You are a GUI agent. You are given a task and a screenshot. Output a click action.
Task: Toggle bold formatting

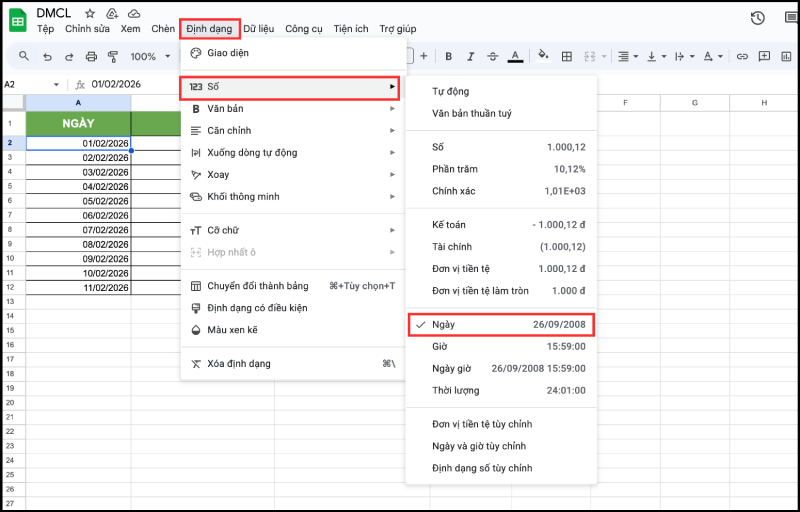click(448, 57)
